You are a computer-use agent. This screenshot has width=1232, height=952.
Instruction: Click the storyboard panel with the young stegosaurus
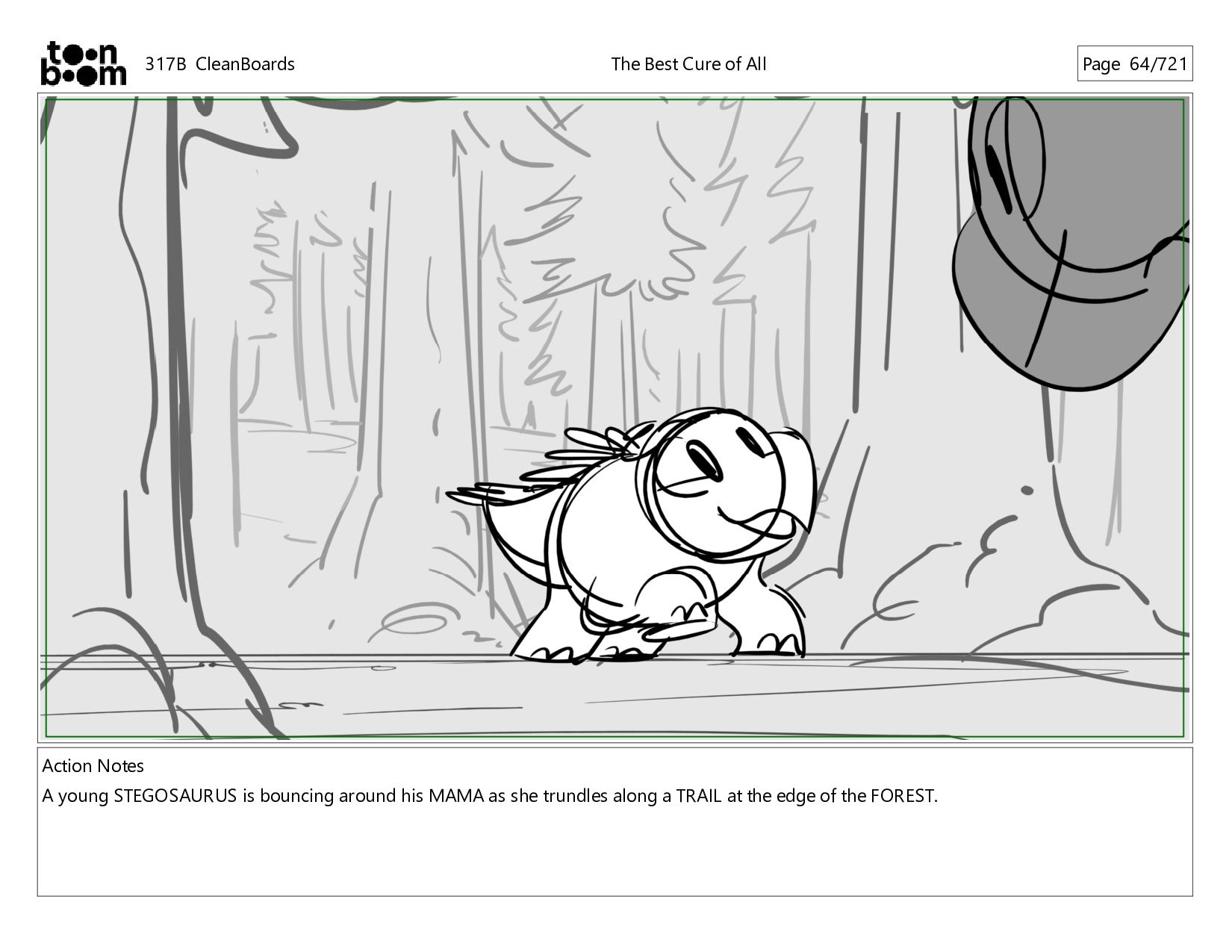point(615,417)
